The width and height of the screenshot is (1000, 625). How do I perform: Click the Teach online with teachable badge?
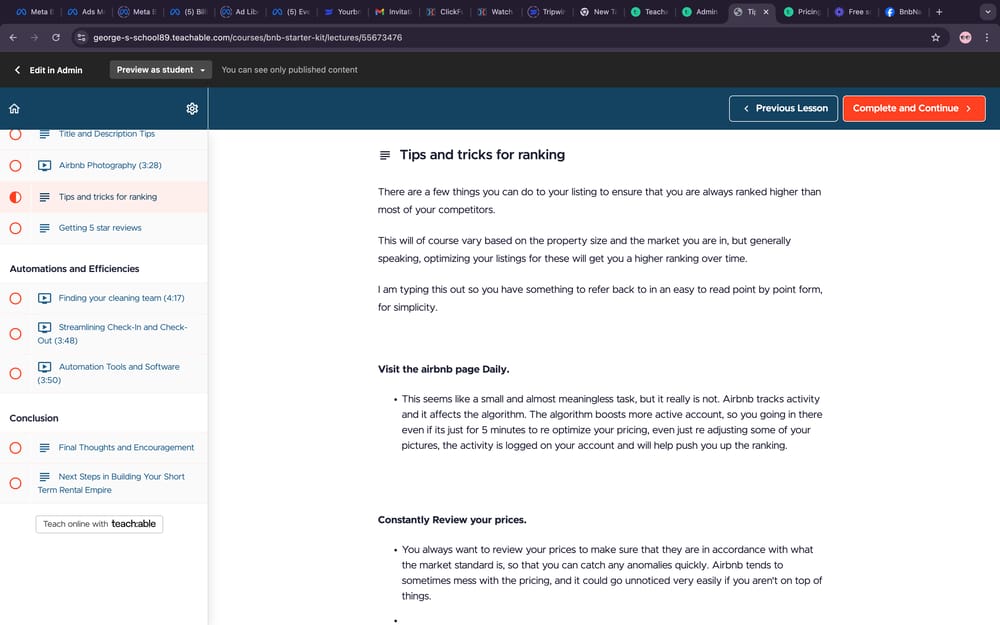(x=99, y=524)
